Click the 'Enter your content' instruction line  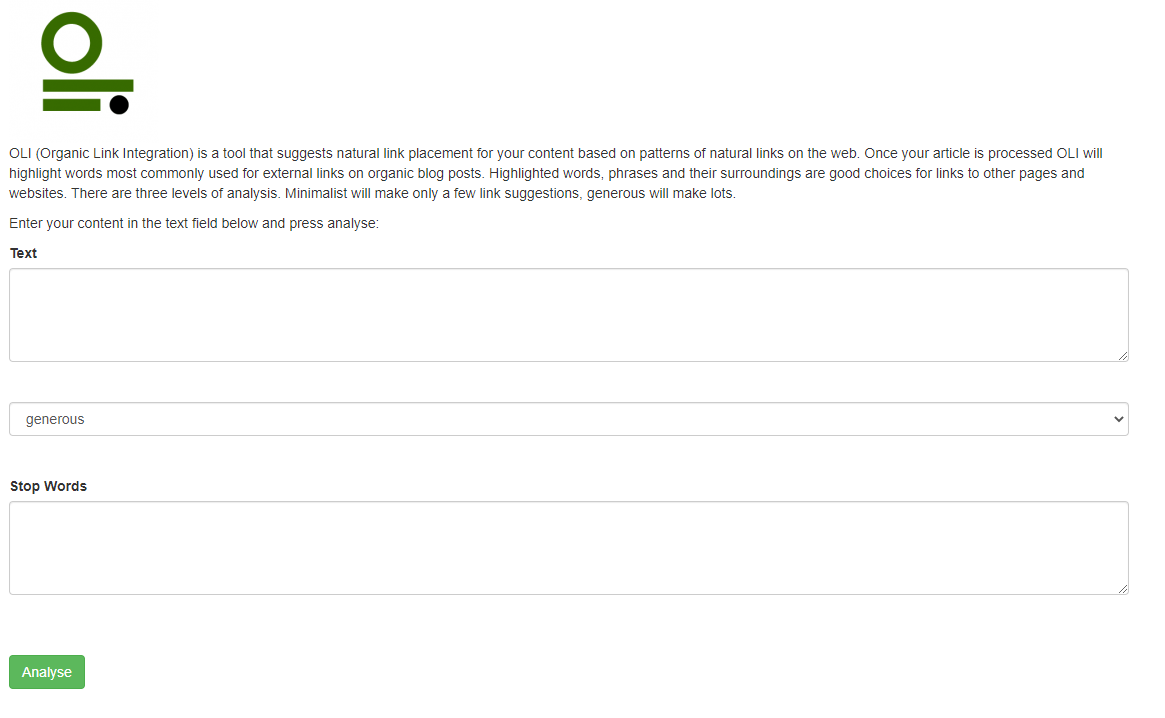click(x=194, y=223)
